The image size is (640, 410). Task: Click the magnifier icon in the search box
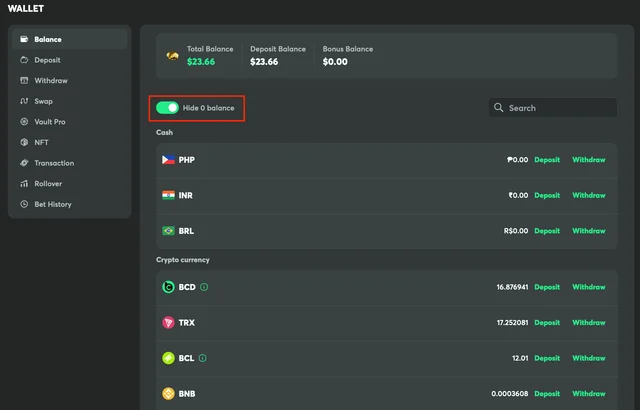click(x=498, y=108)
